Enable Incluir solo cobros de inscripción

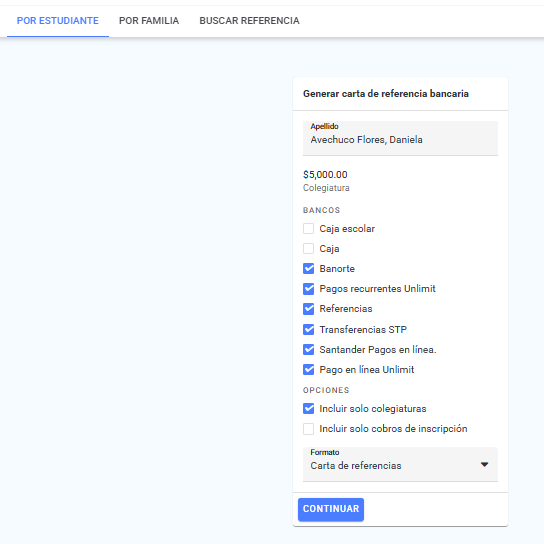coord(308,429)
